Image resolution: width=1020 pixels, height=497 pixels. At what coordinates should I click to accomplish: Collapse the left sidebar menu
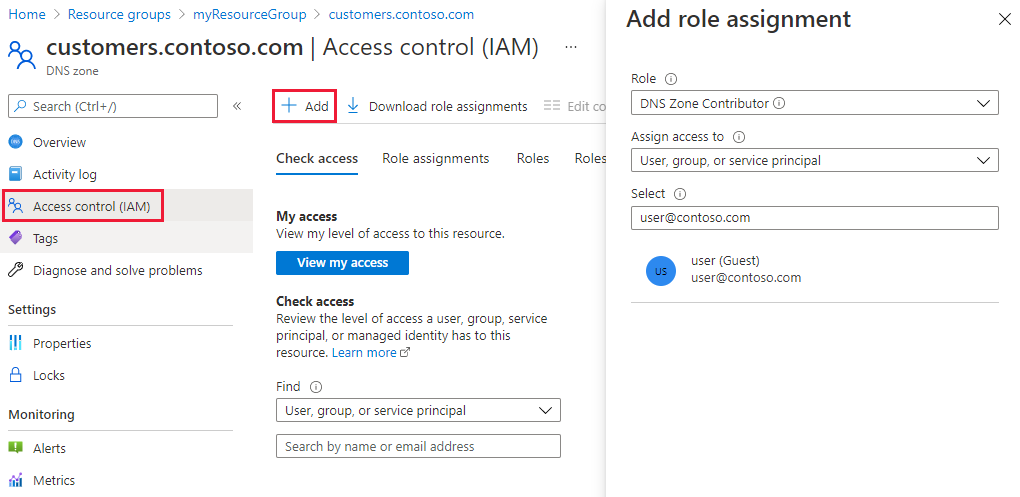tap(237, 106)
